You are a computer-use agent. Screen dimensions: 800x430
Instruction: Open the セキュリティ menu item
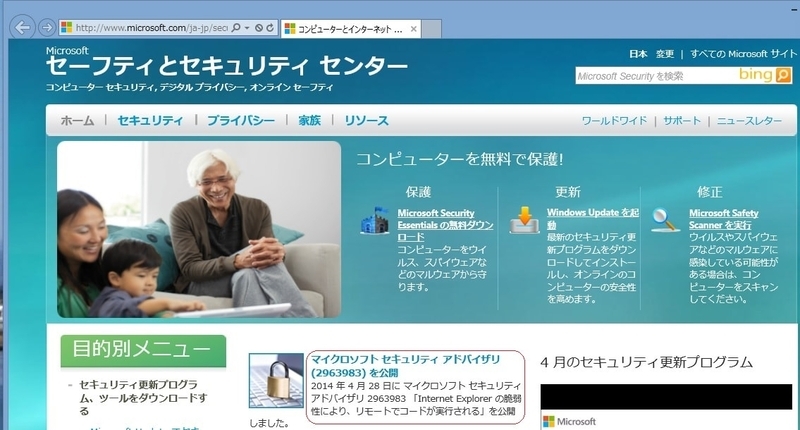(x=150, y=121)
